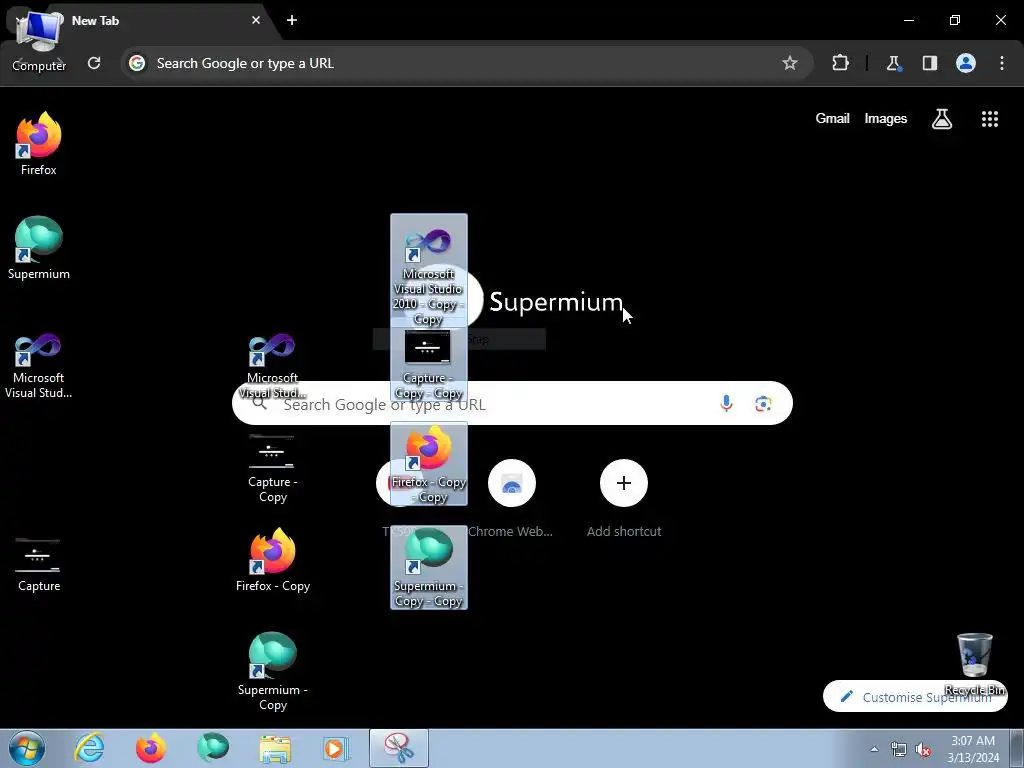This screenshot has width=1024, height=768.
Task: Close the New Tab tab
Action: coord(256,20)
